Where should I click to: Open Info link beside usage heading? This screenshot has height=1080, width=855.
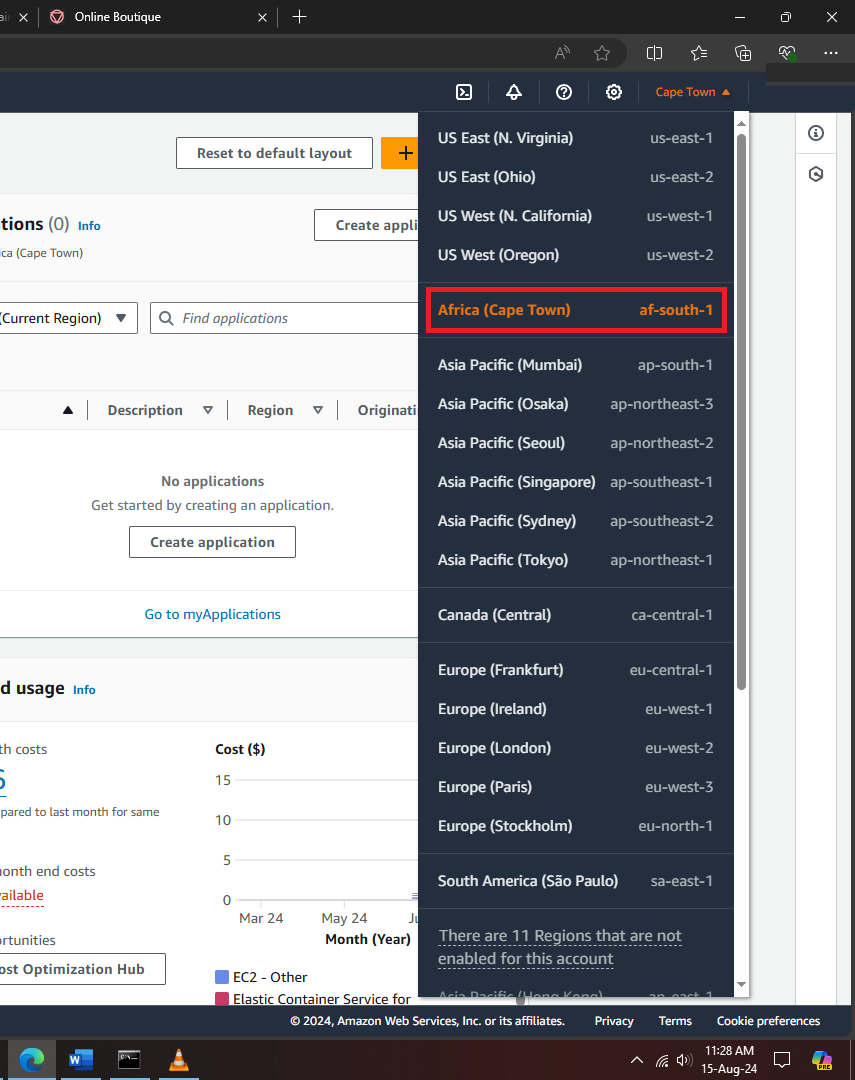(84, 690)
